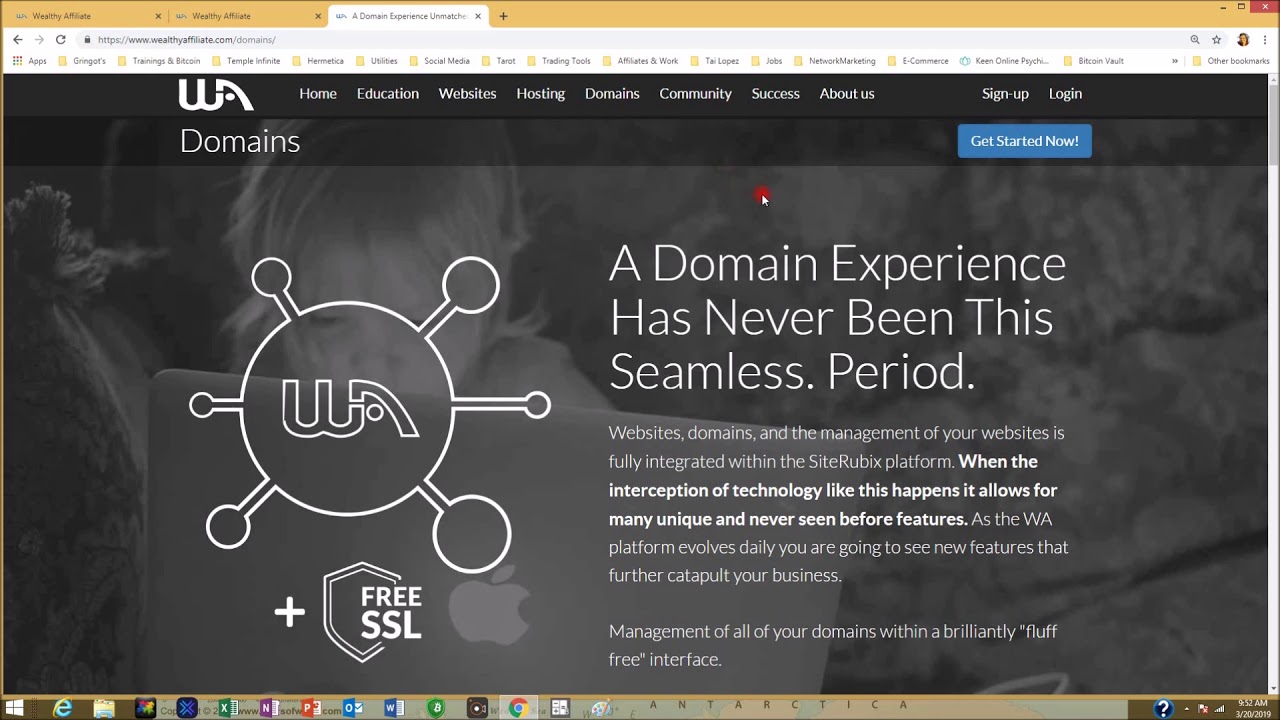Click the Wealthy Affiliate WA logo
Viewport: 1280px width, 720px height.
tap(216, 94)
